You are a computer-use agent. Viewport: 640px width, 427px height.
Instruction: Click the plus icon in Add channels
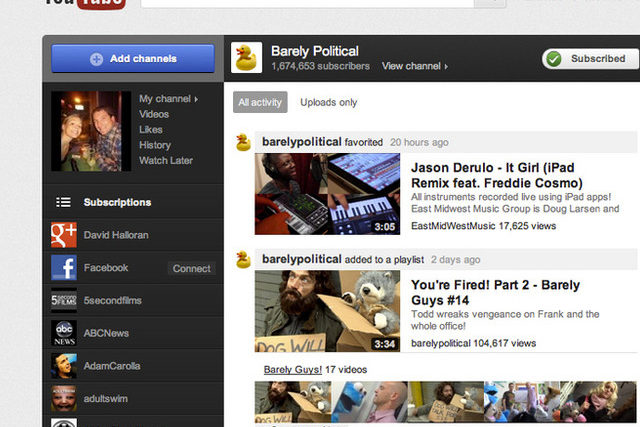[x=96, y=59]
